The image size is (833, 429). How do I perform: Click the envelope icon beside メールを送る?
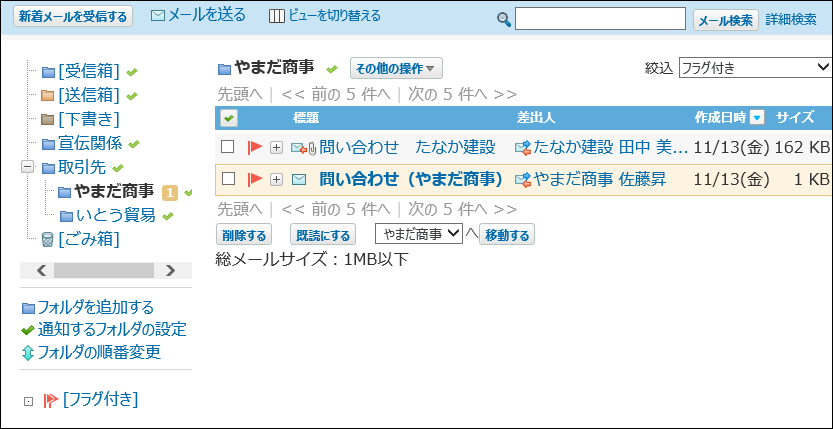[157, 16]
